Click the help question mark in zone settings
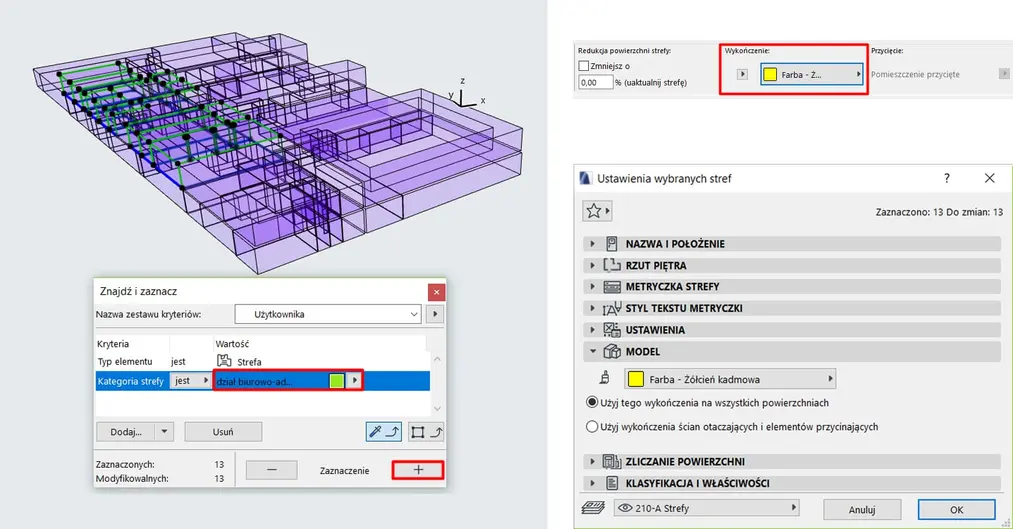The image size is (1013, 529). pyautogui.click(x=946, y=178)
